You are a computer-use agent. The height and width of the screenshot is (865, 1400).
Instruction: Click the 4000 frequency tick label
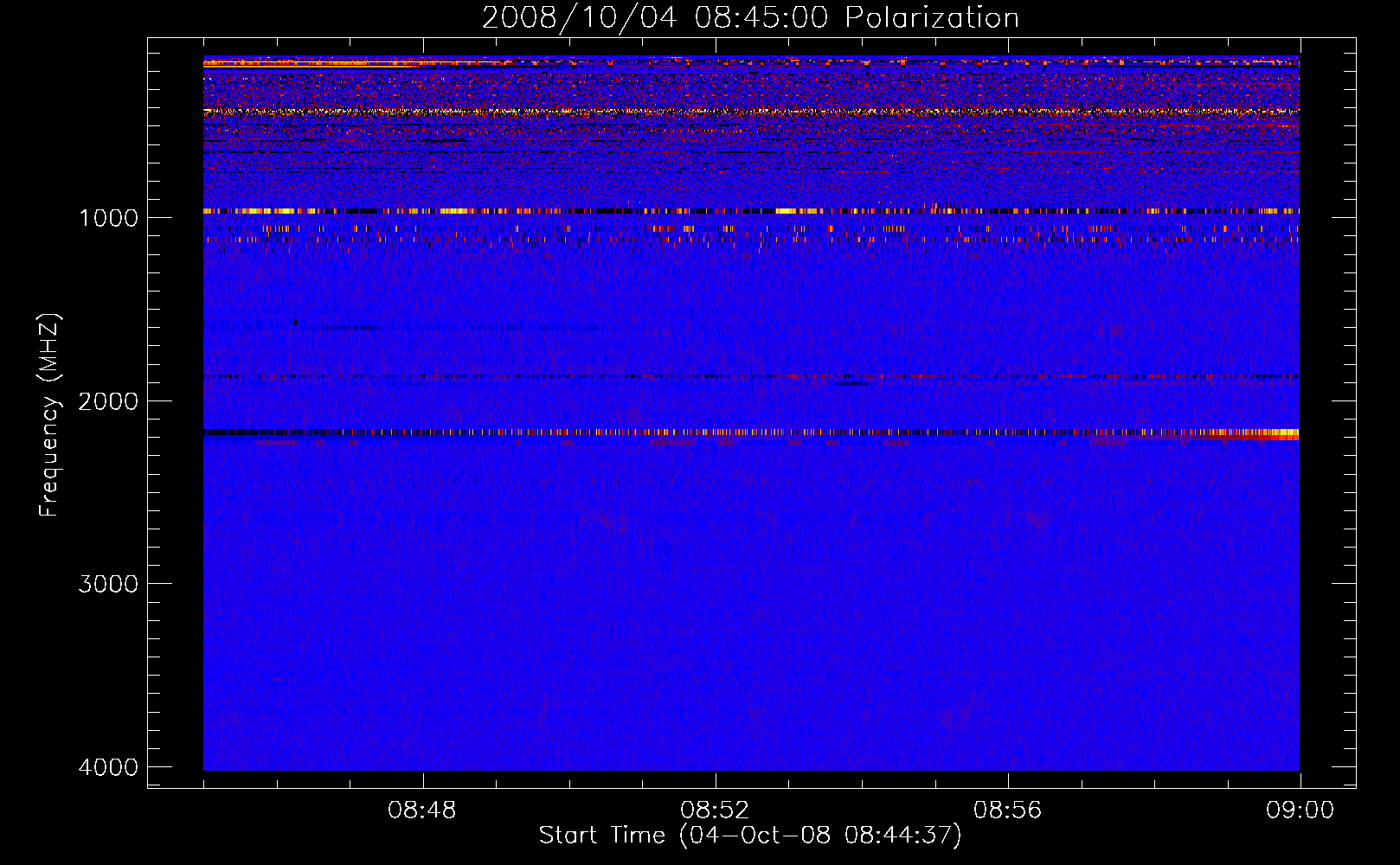point(109,767)
